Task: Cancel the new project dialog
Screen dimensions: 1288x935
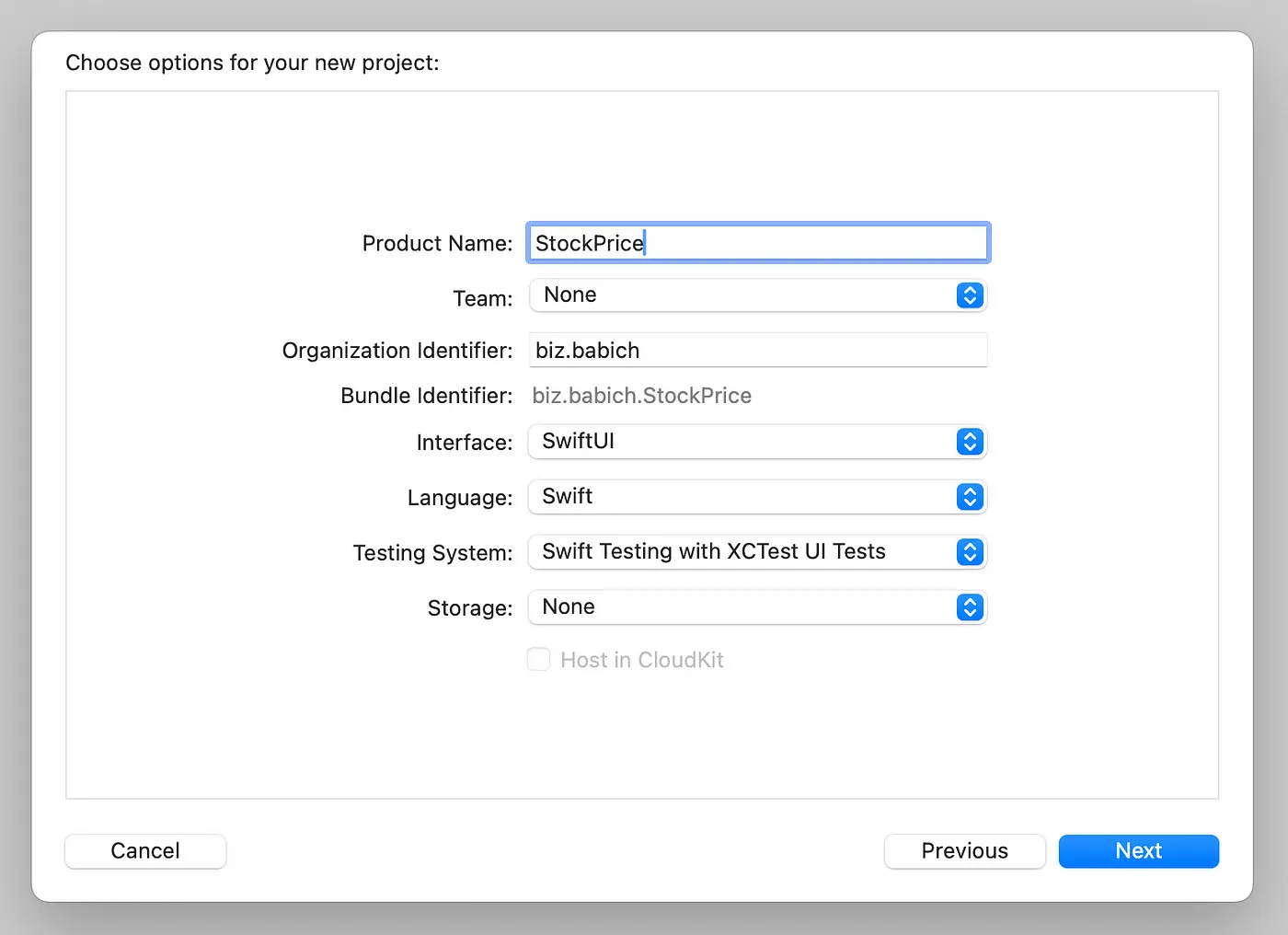Action: point(145,851)
